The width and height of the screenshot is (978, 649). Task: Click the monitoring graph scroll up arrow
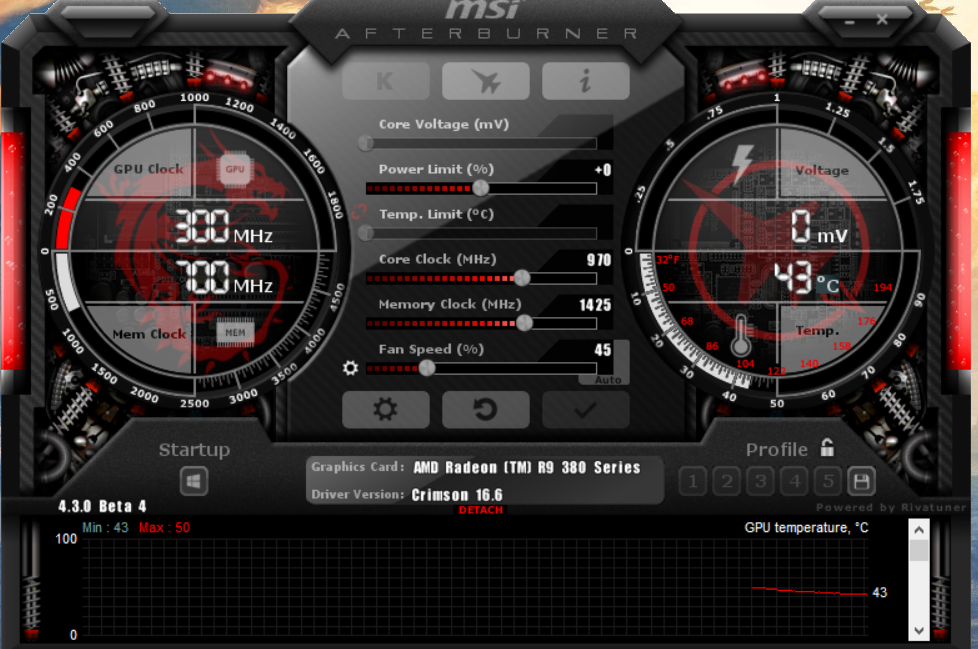(919, 531)
